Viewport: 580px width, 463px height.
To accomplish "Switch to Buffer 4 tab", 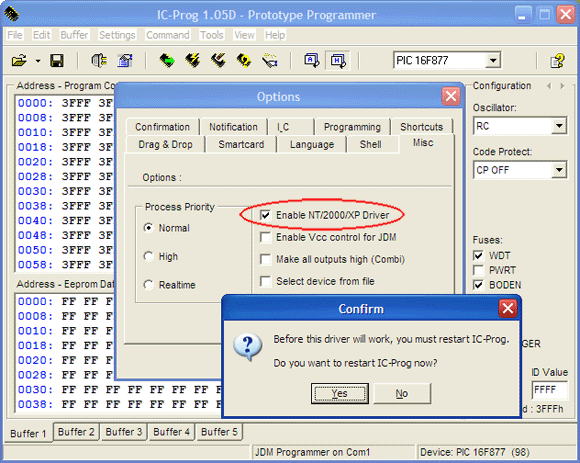I will point(171,432).
